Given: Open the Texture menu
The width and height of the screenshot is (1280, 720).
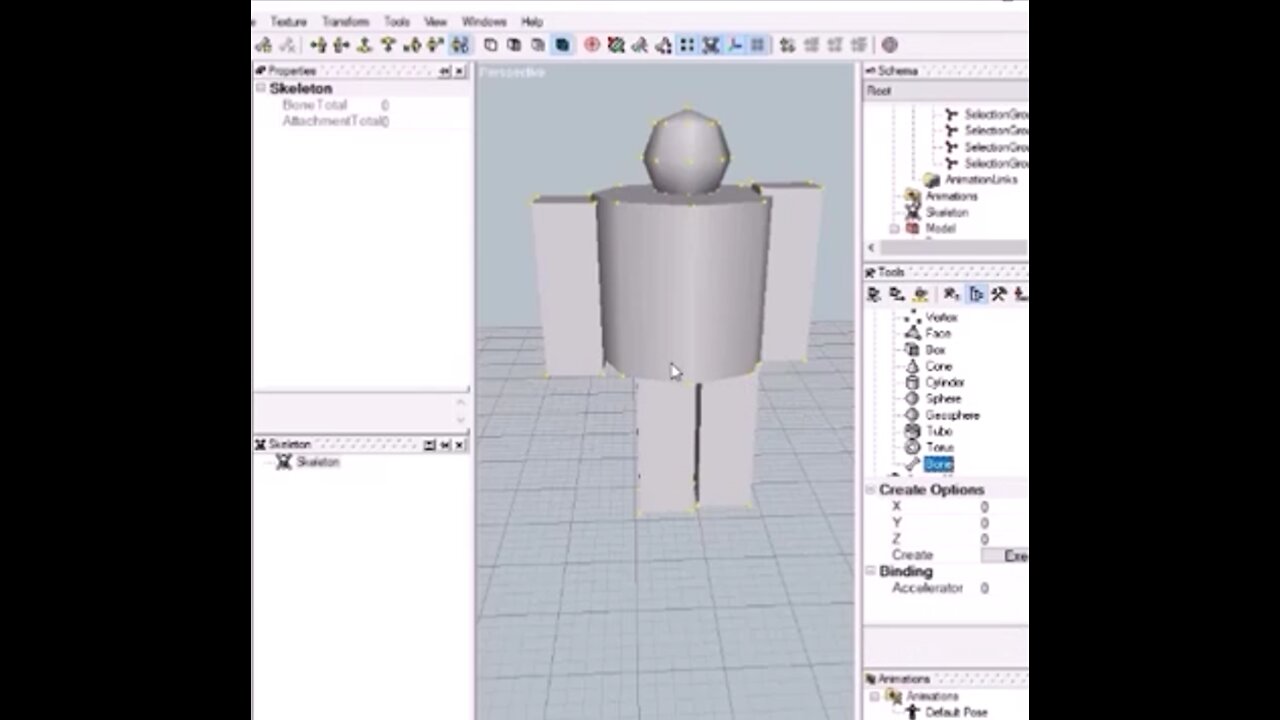Looking at the screenshot, I should [x=289, y=21].
